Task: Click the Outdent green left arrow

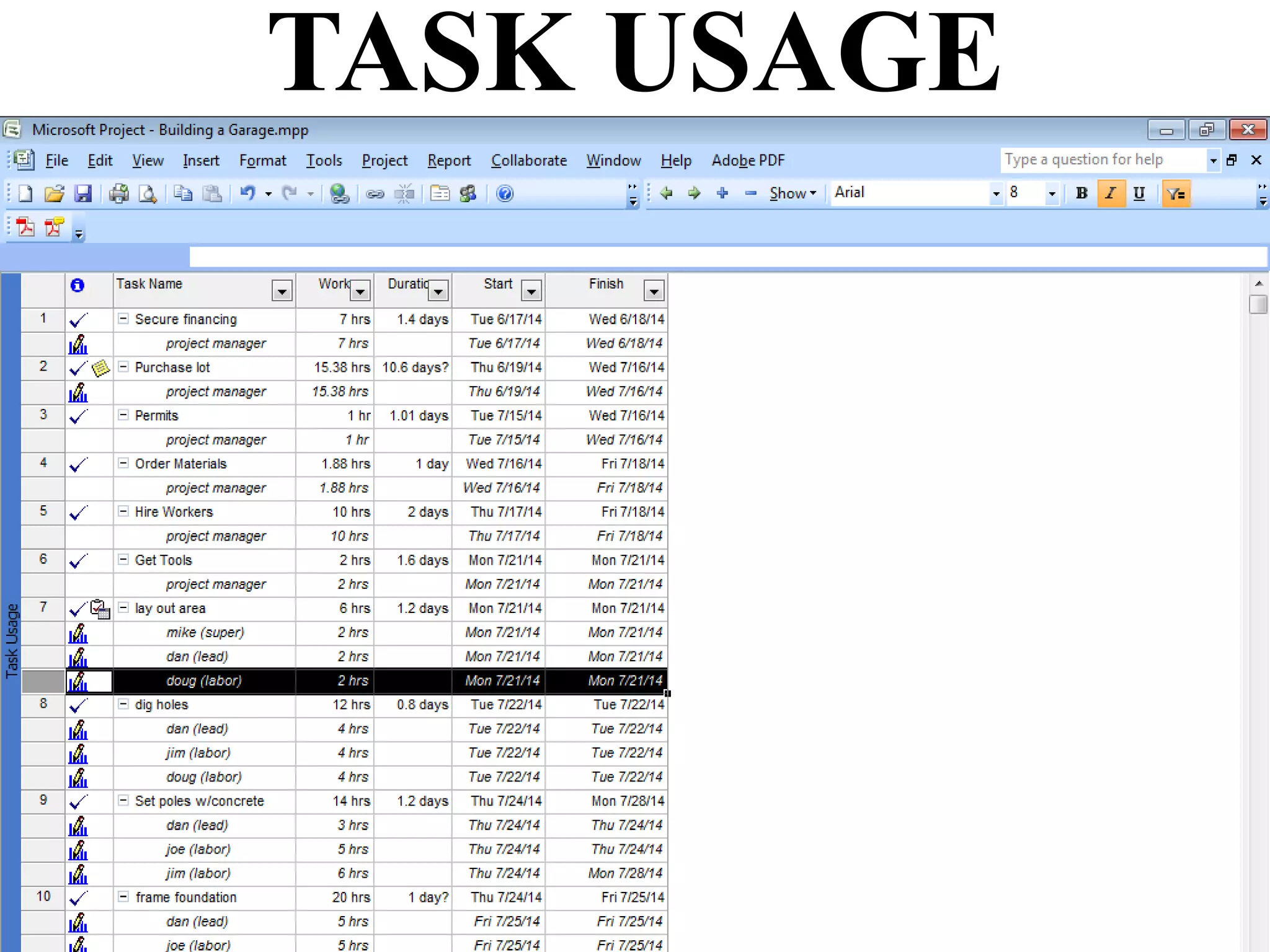Action: click(x=666, y=193)
